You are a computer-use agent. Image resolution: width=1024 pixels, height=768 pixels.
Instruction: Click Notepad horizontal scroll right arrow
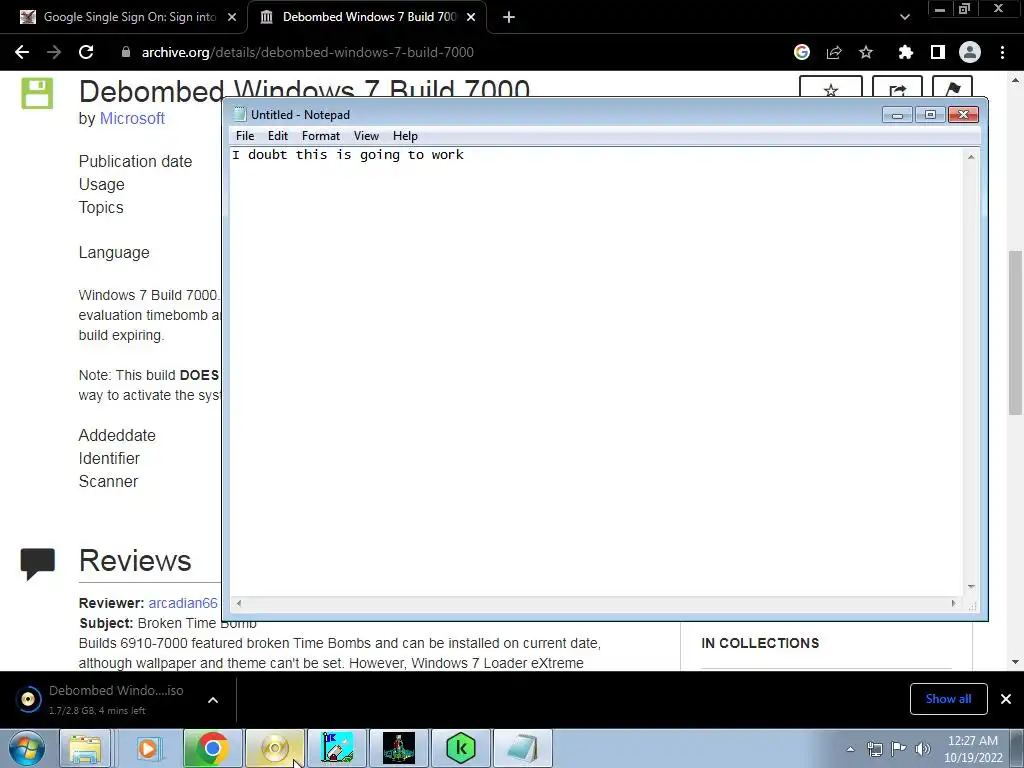click(953, 603)
